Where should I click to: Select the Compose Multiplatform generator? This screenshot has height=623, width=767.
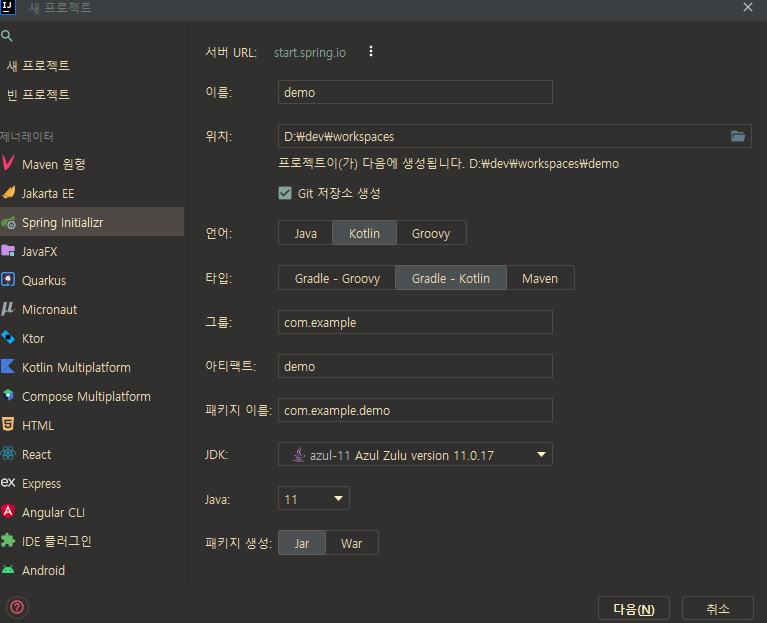[x=92, y=396]
